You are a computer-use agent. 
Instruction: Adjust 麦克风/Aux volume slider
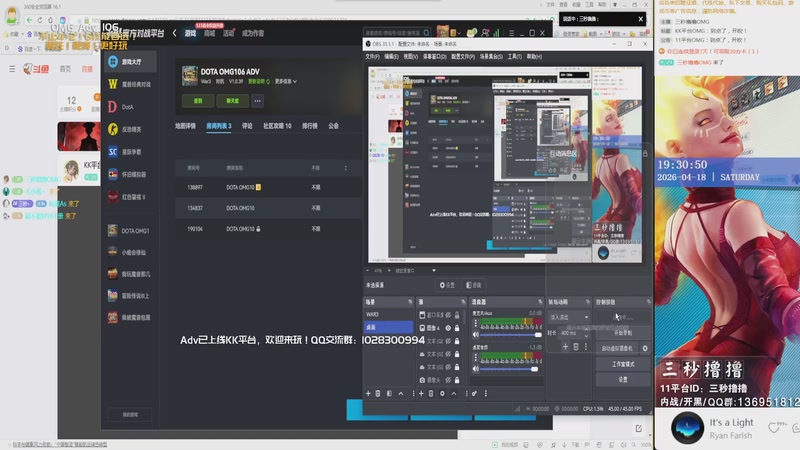(511, 335)
